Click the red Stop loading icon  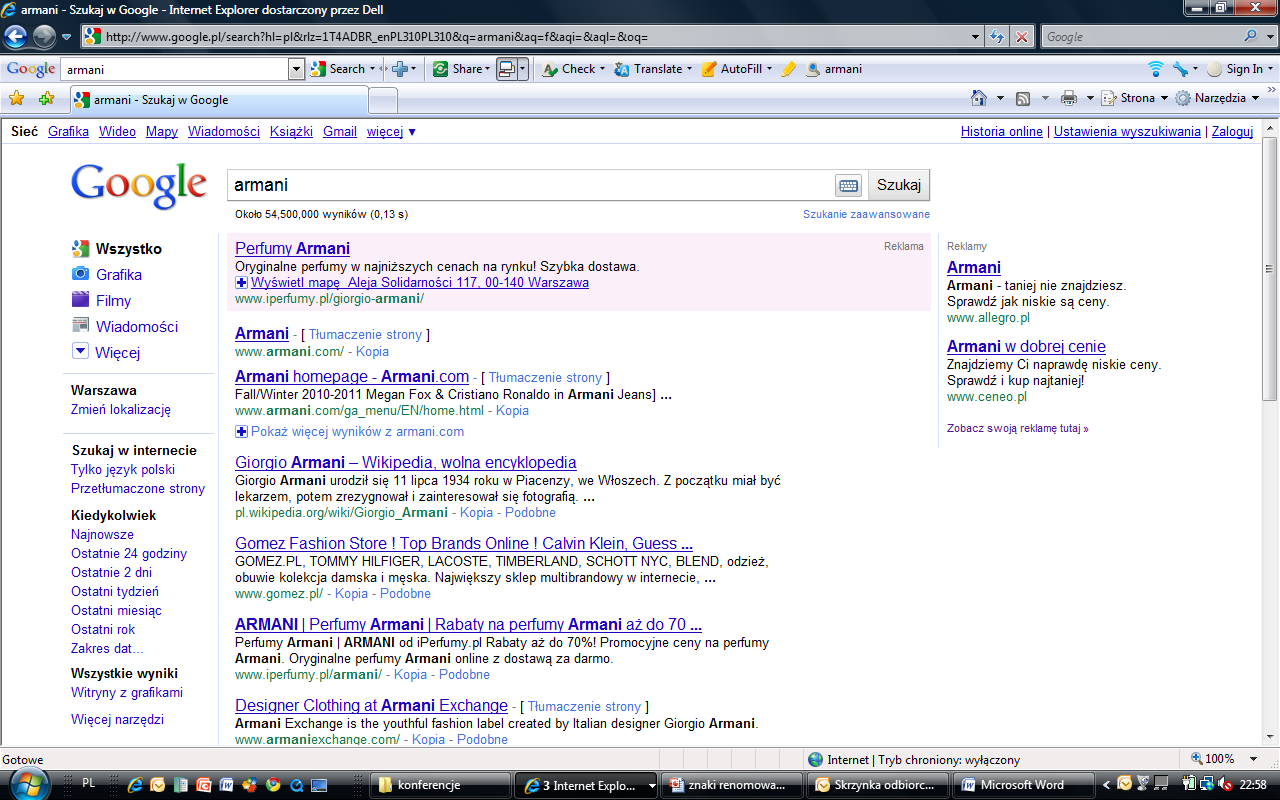pyautogui.click(x=1021, y=37)
